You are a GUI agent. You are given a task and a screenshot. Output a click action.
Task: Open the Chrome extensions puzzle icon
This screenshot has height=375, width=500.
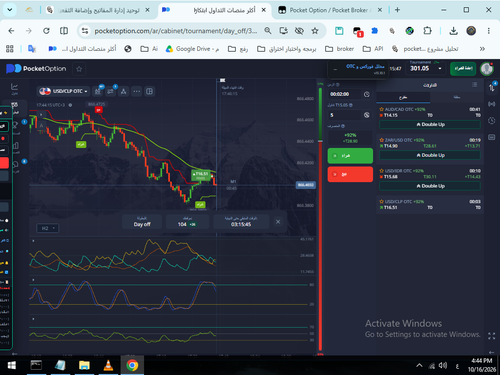coord(427,31)
